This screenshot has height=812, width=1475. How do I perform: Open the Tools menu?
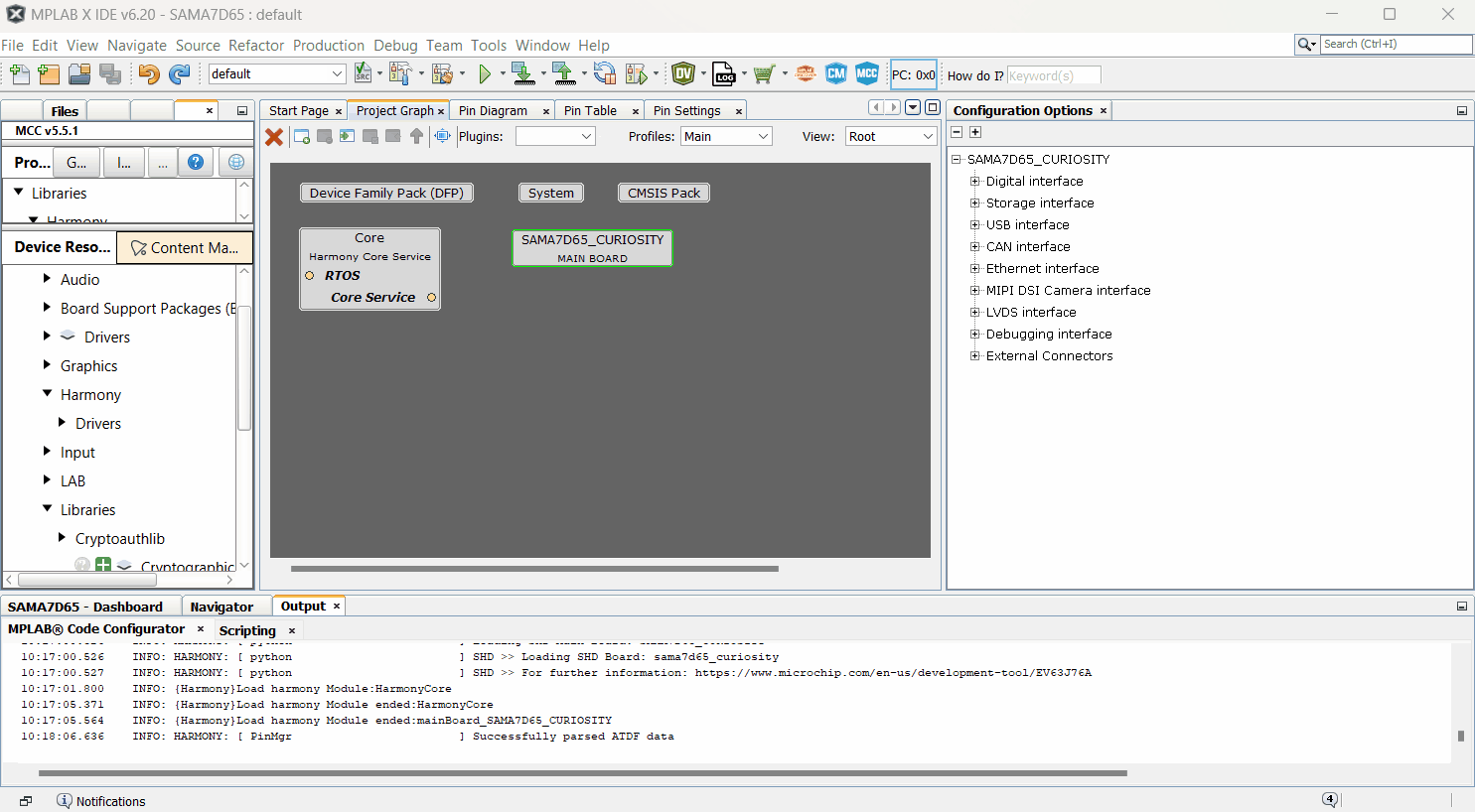[x=489, y=45]
